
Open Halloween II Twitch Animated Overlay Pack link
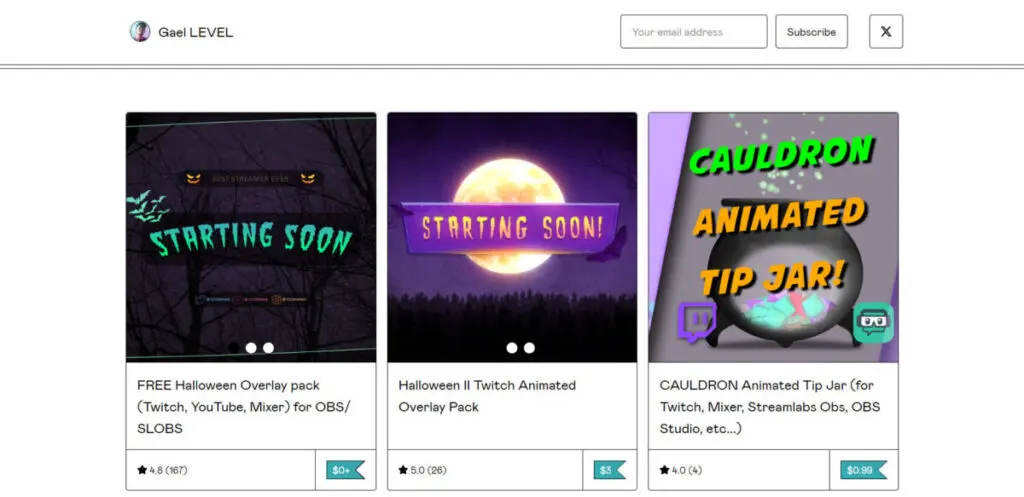487,396
